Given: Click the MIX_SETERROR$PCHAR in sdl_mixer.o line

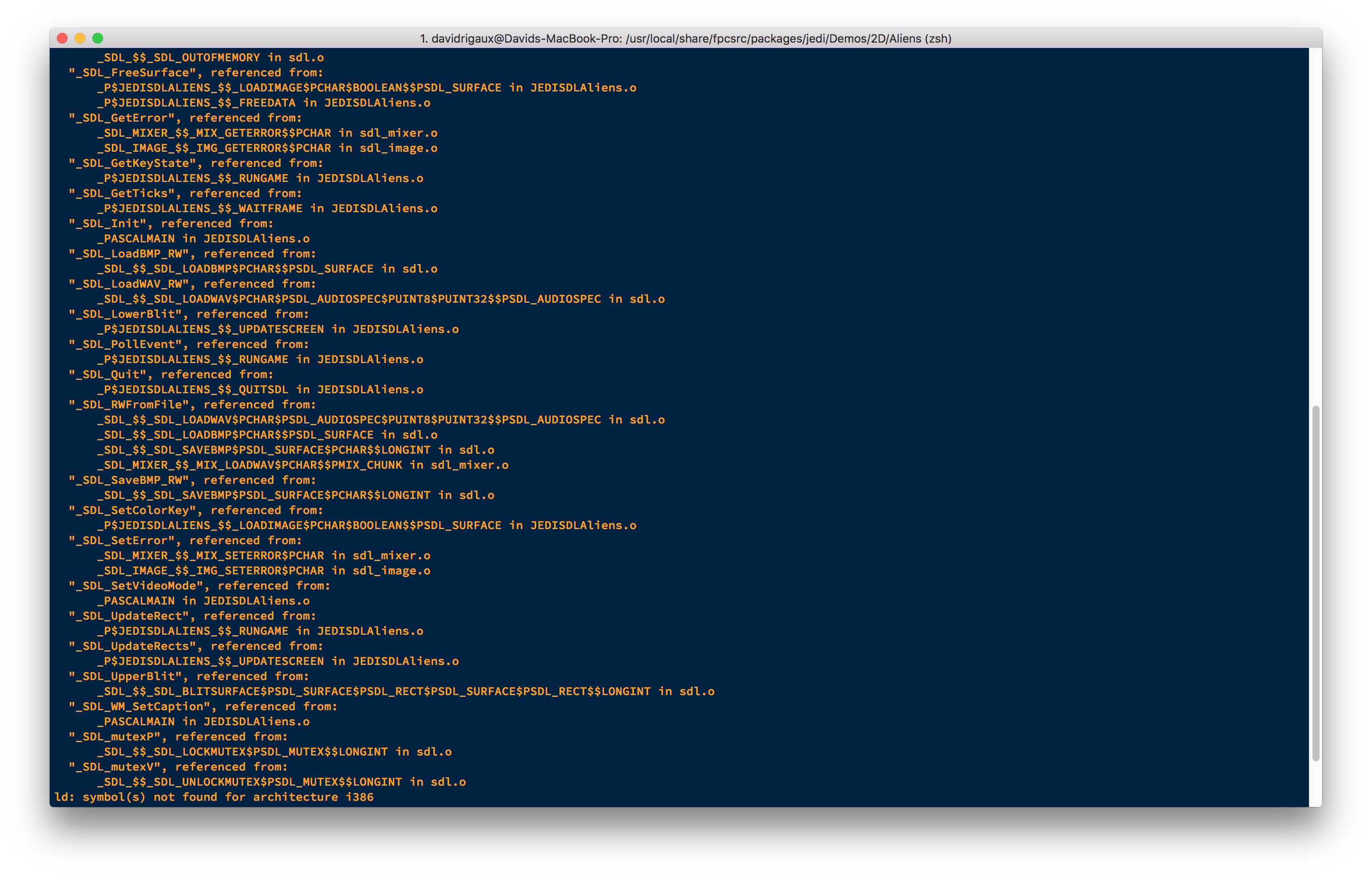Looking at the screenshot, I should click(x=264, y=555).
